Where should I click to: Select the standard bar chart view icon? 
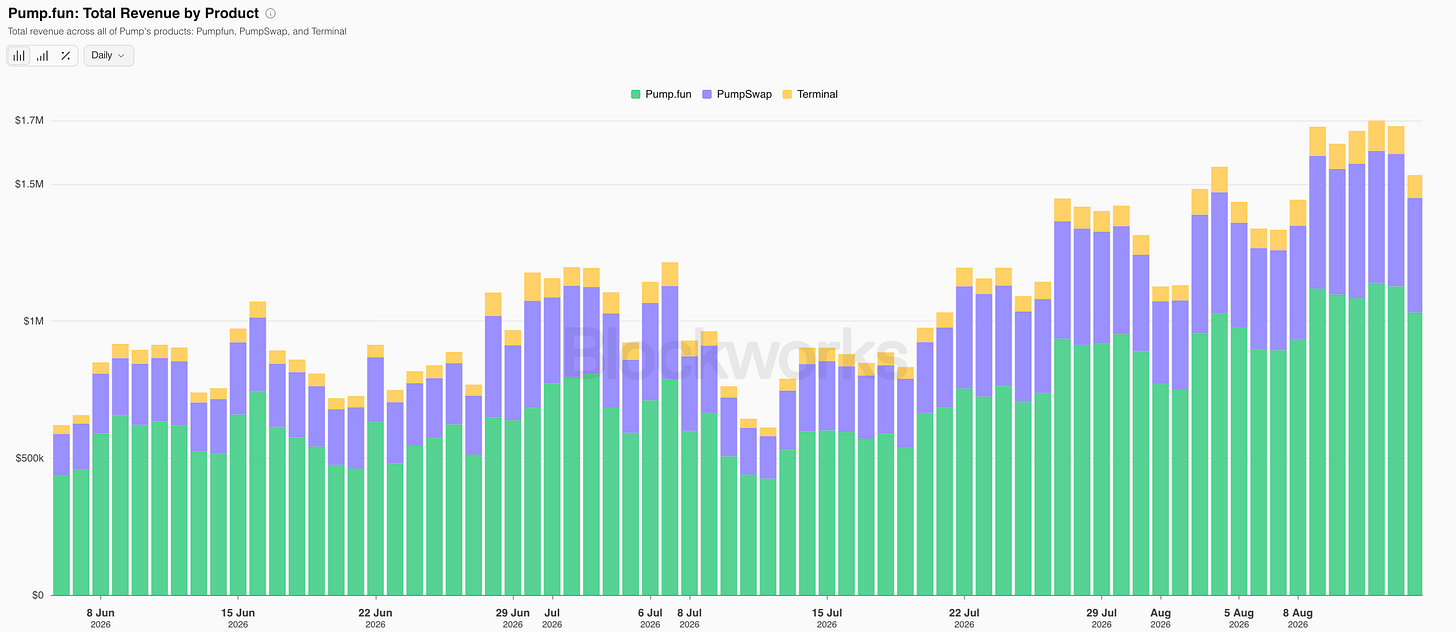click(x=19, y=56)
